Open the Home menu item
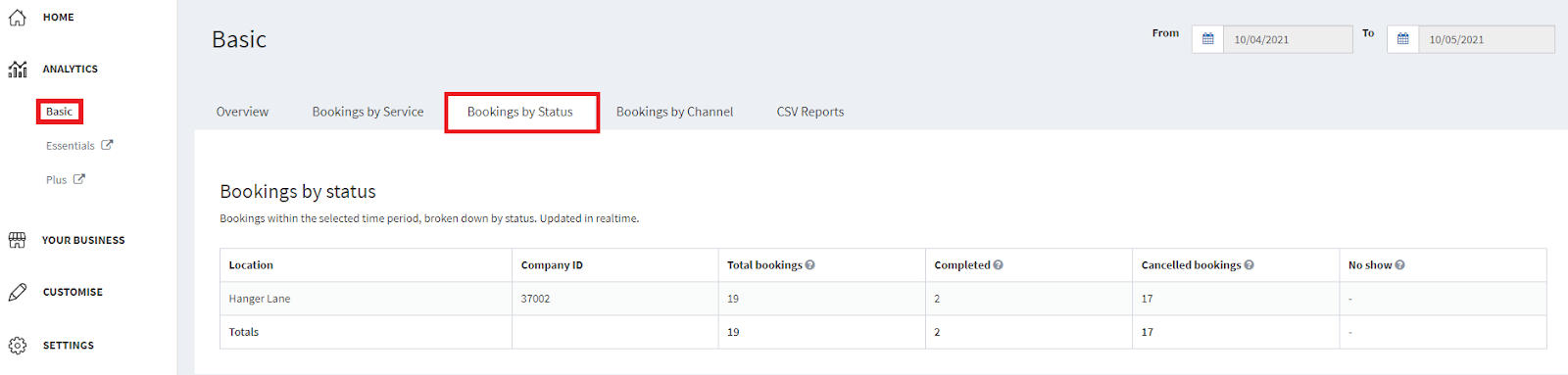 coord(59,18)
